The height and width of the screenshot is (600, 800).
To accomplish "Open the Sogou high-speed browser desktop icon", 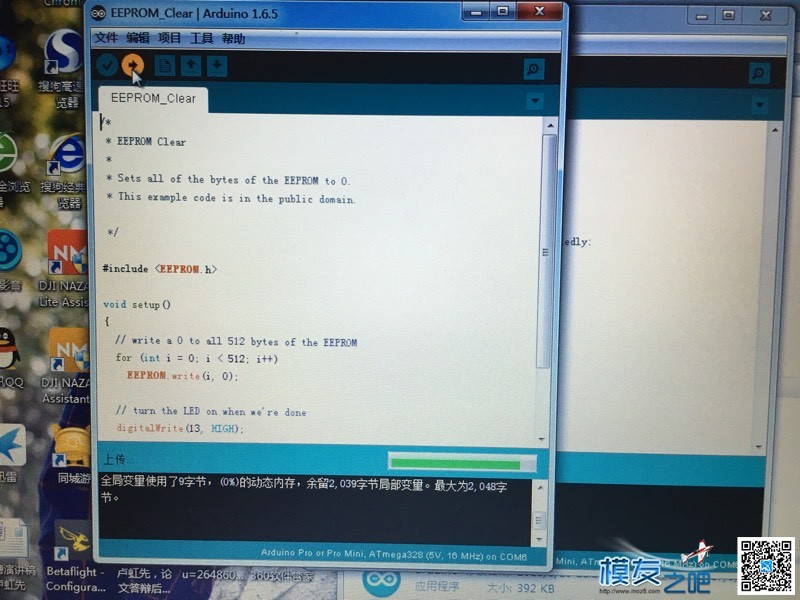I will (x=63, y=69).
